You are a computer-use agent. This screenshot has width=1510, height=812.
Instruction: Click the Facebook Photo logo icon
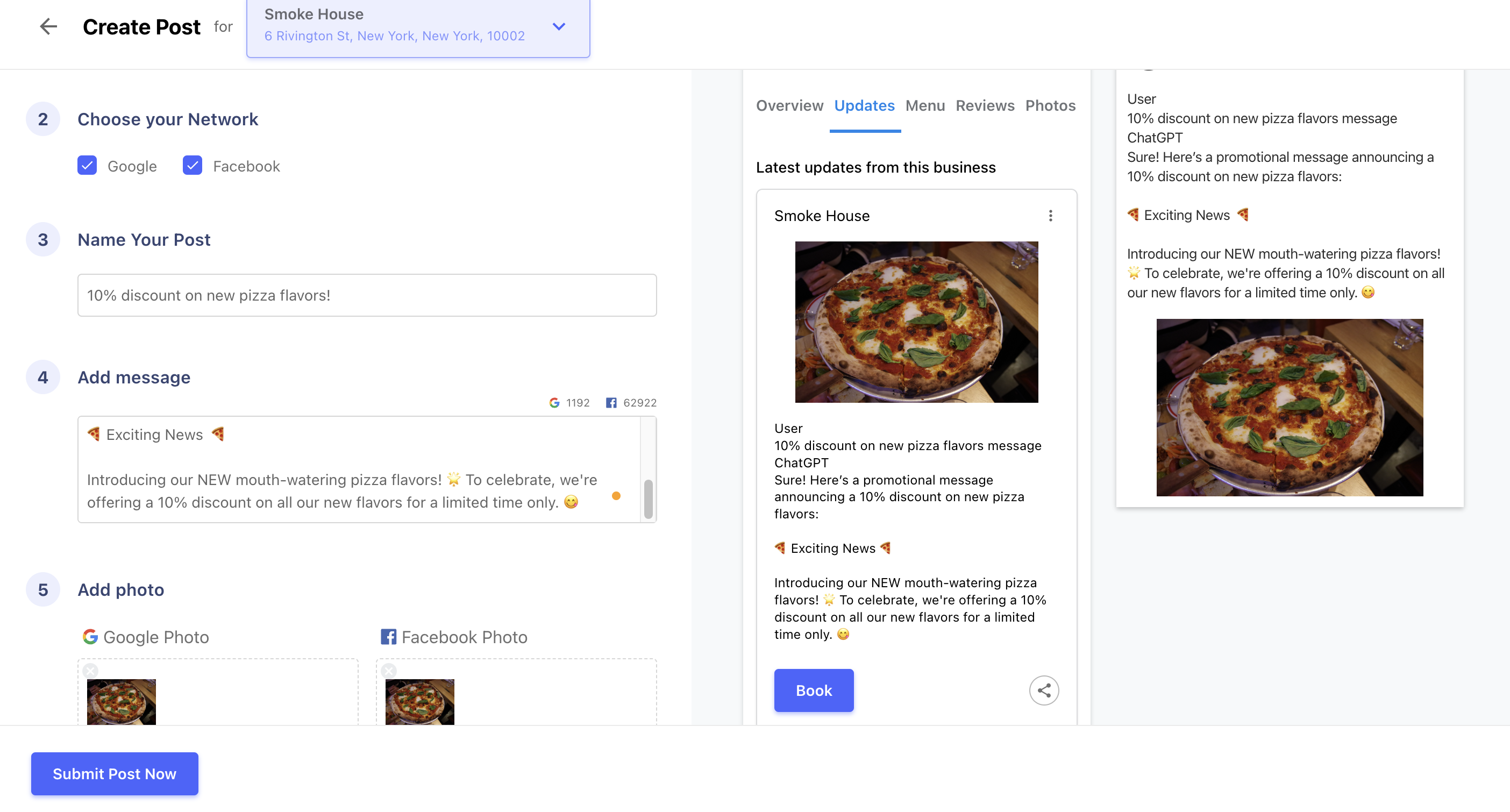(388, 637)
